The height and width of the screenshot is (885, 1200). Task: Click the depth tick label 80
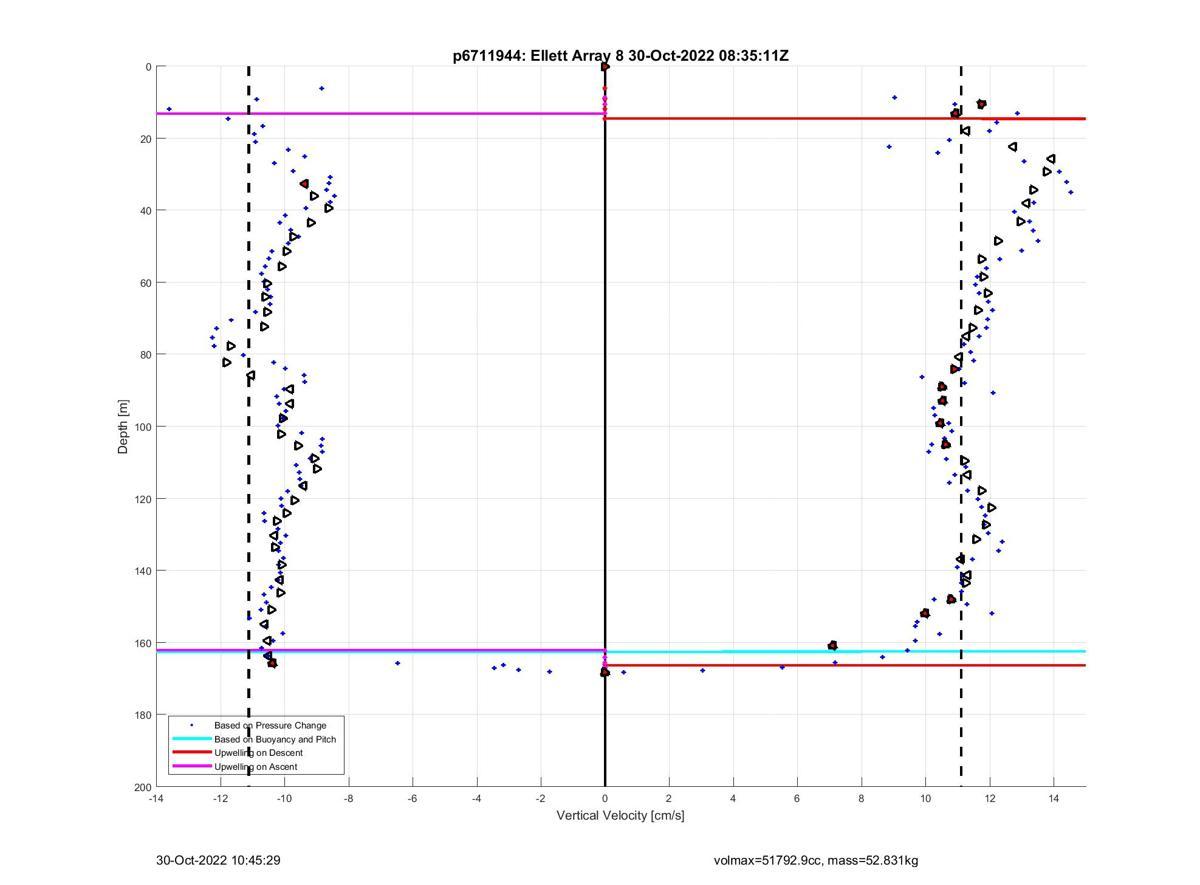coord(145,355)
